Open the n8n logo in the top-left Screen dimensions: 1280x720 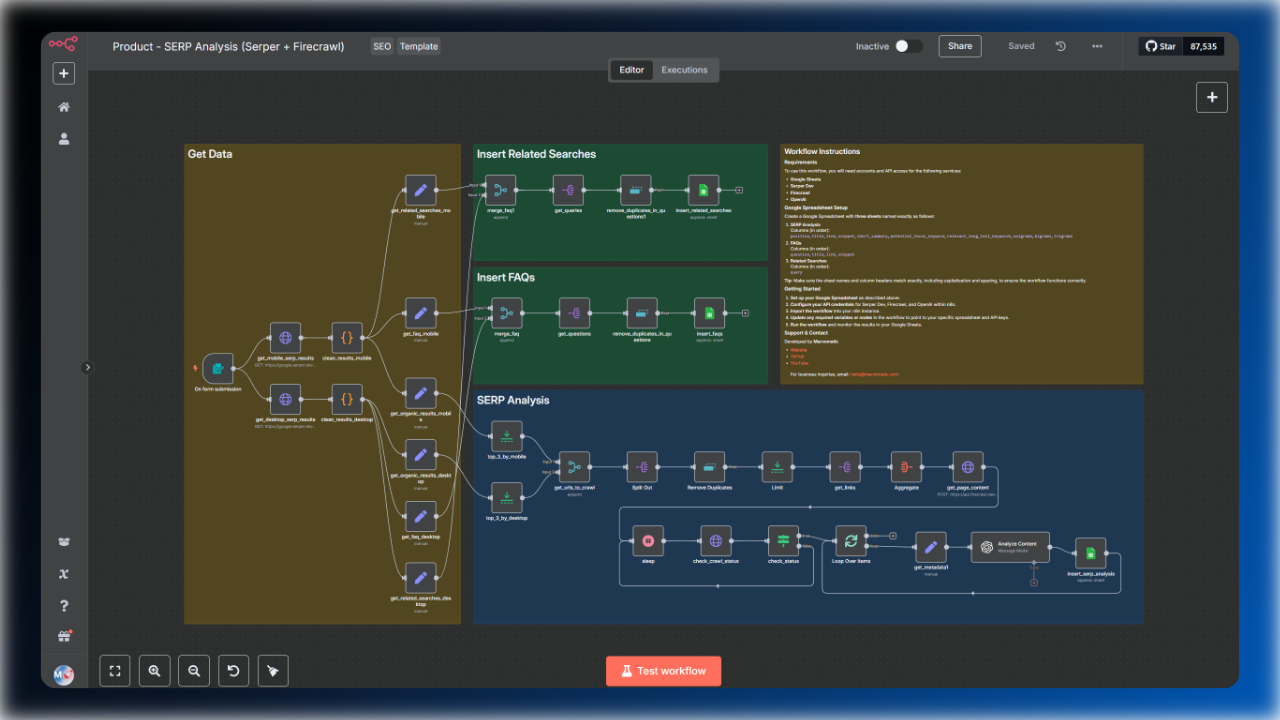(x=64, y=44)
